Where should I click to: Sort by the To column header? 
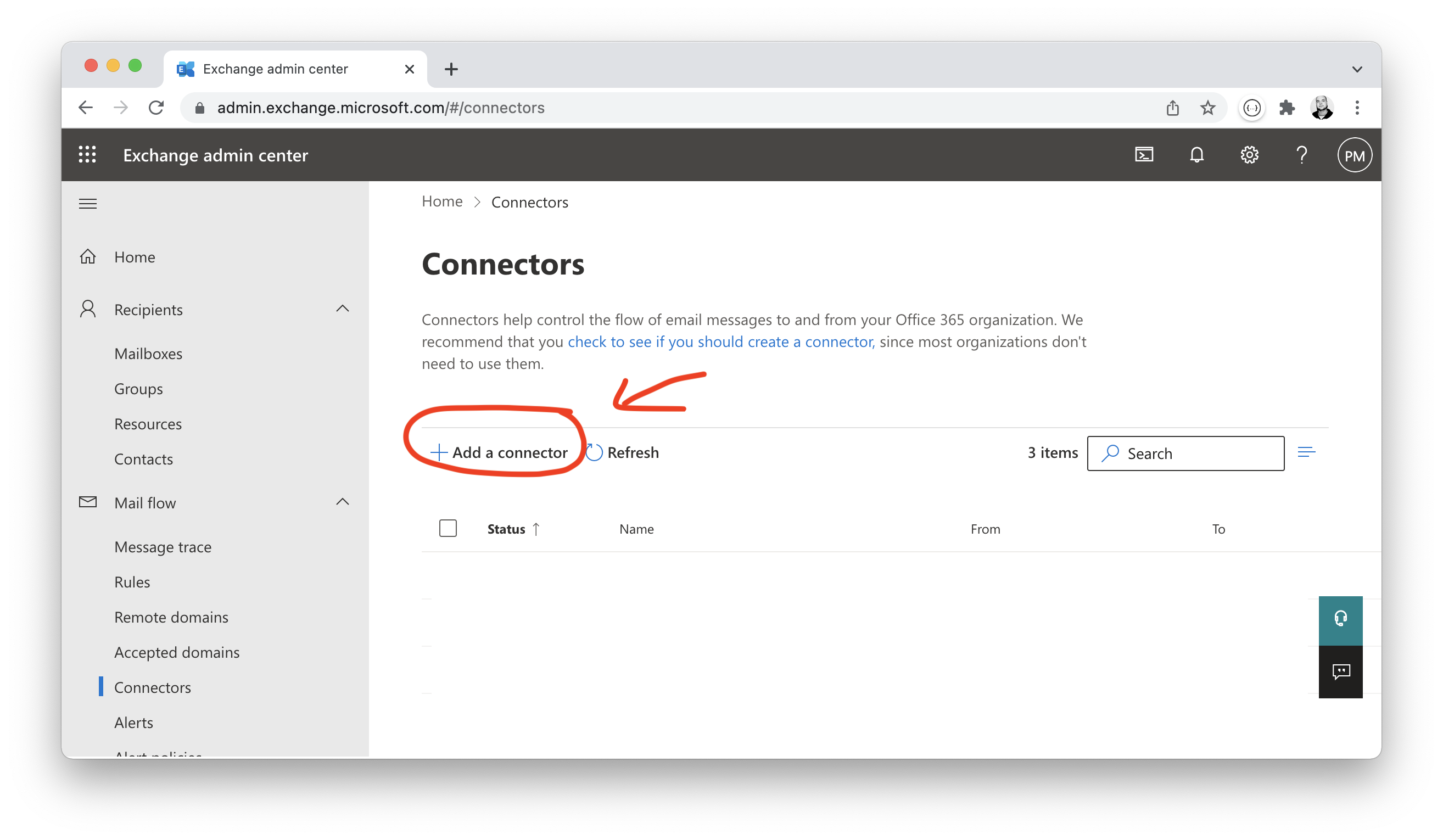(1218, 529)
